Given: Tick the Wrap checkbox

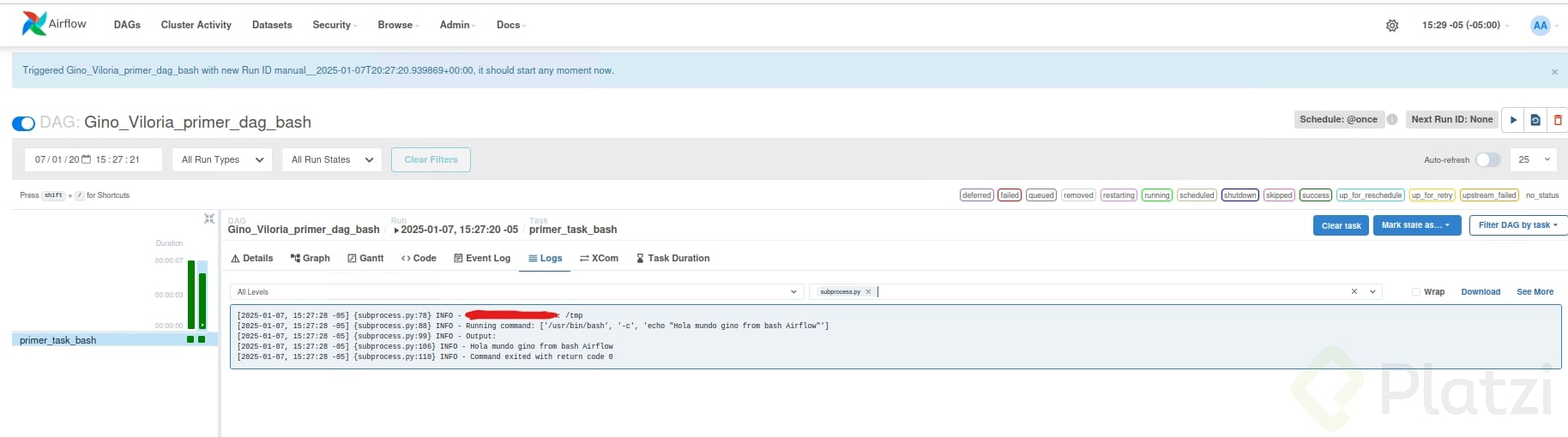Looking at the screenshot, I should (x=1416, y=292).
